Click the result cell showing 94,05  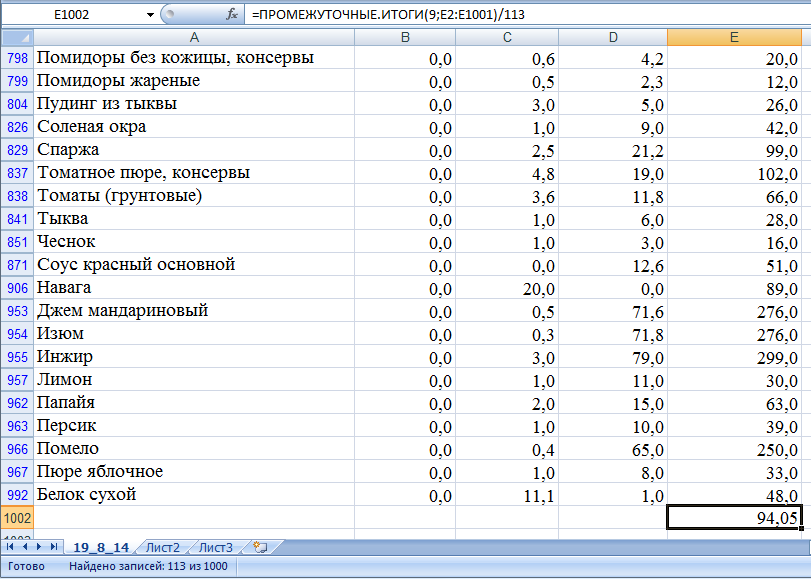pyautogui.click(x=734, y=517)
